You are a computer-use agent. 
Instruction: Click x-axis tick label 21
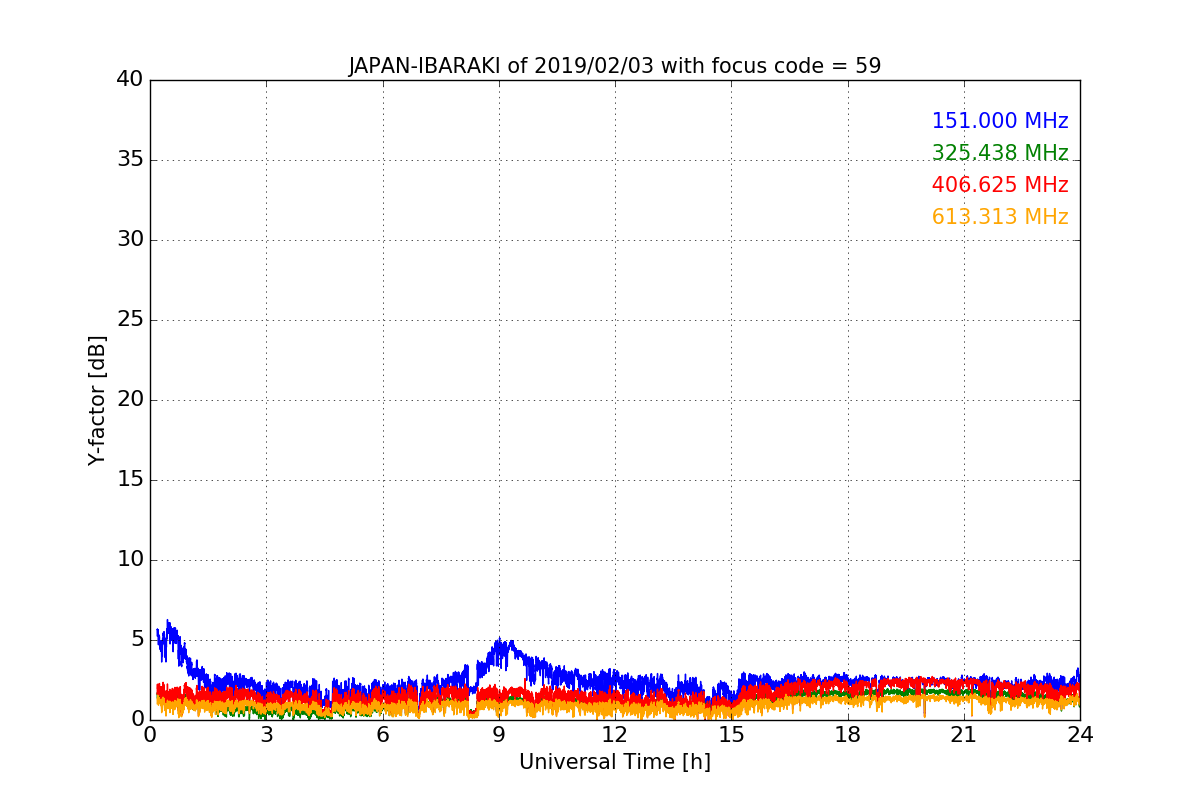tap(964, 735)
